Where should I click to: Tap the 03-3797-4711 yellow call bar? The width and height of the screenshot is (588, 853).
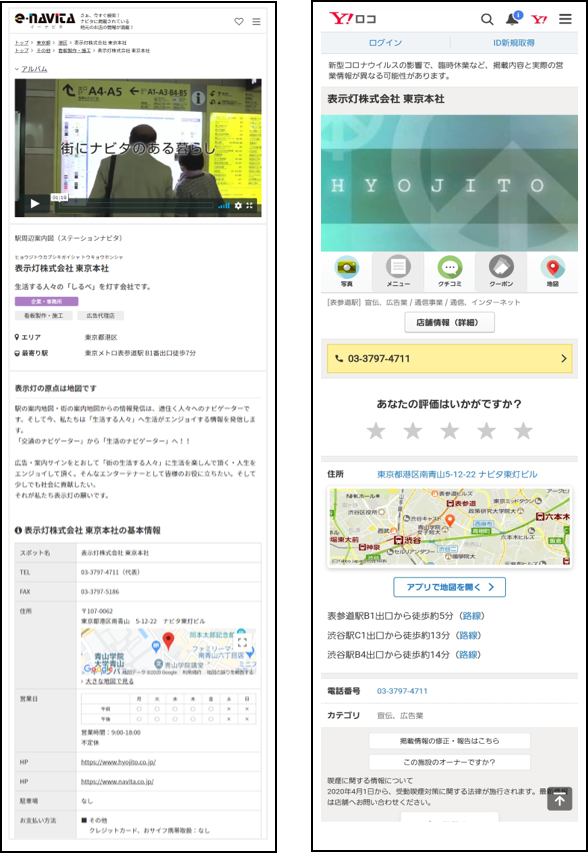point(449,358)
